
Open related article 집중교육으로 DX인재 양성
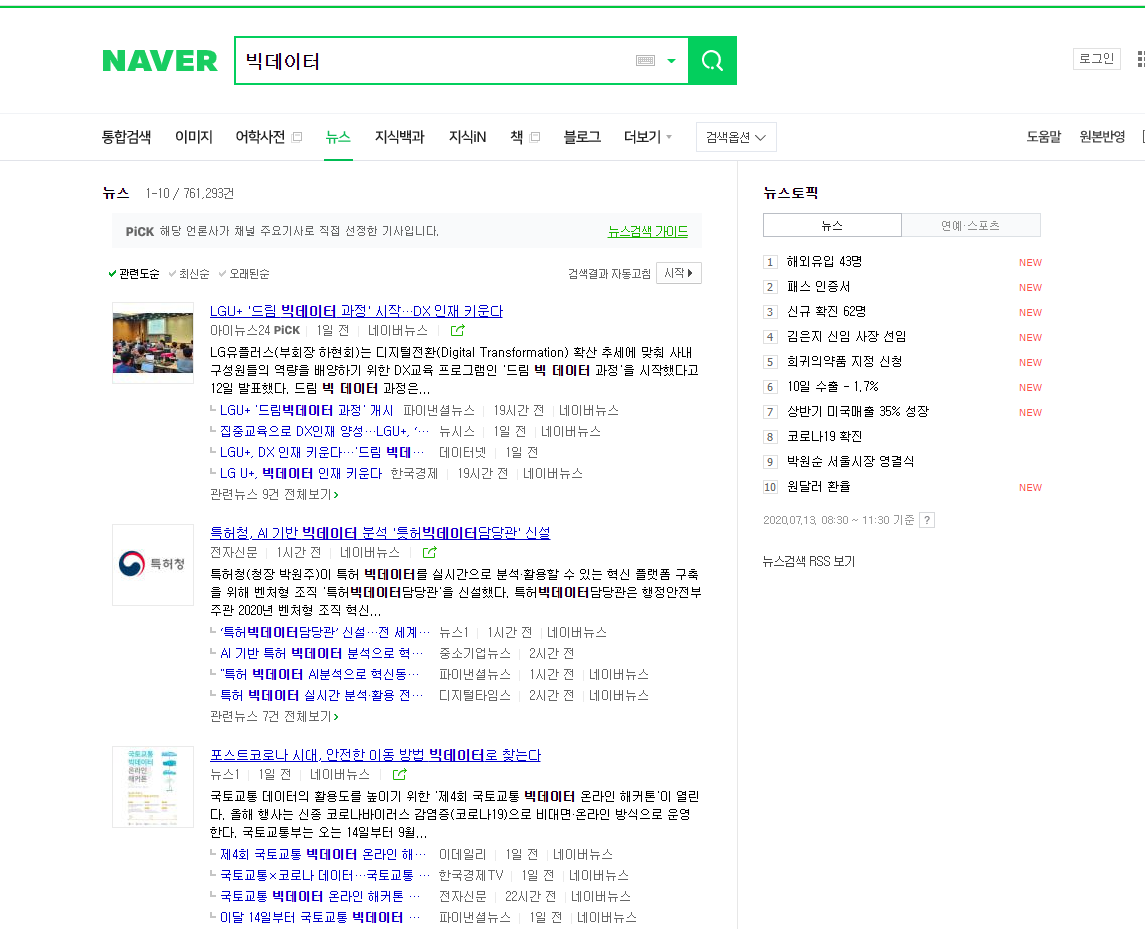(x=325, y=432)
